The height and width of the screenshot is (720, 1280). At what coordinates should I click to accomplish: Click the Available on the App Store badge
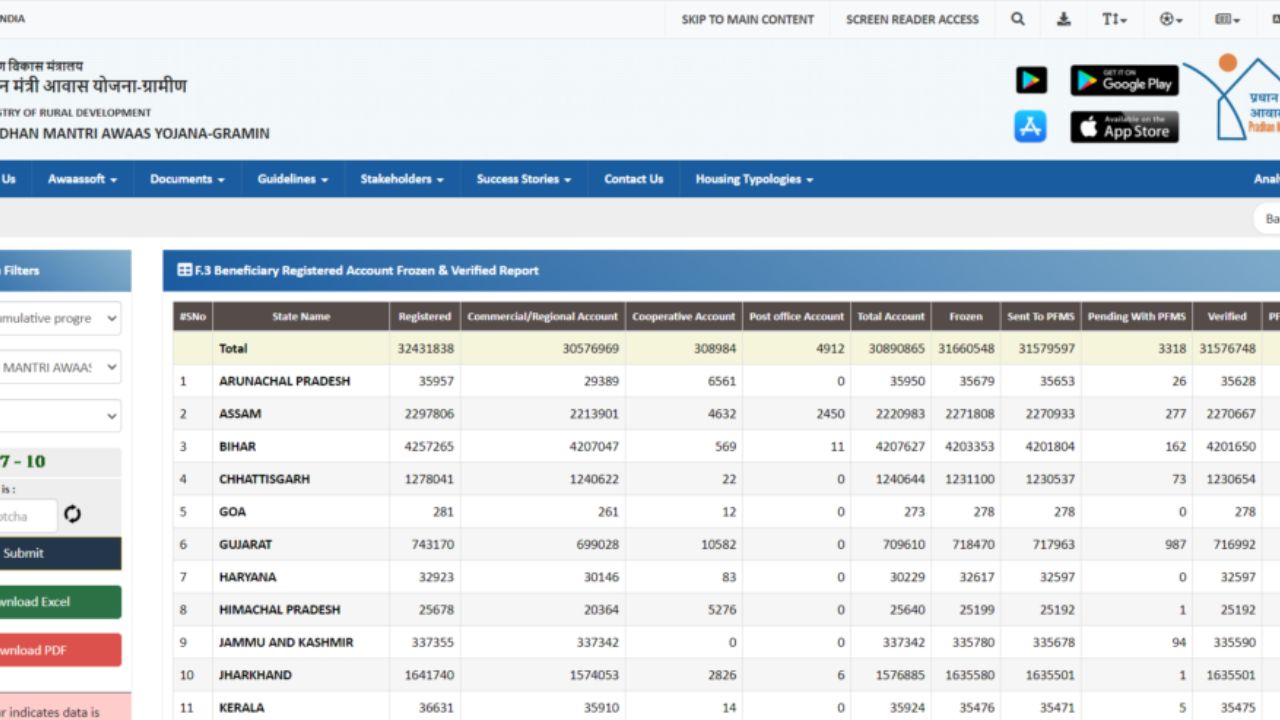point(1124,127)
